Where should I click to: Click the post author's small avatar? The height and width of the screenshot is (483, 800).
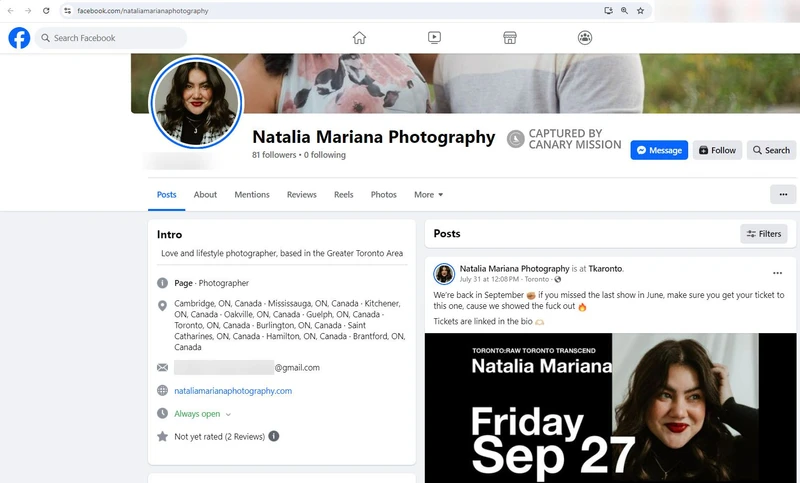[x=444, y=274]
